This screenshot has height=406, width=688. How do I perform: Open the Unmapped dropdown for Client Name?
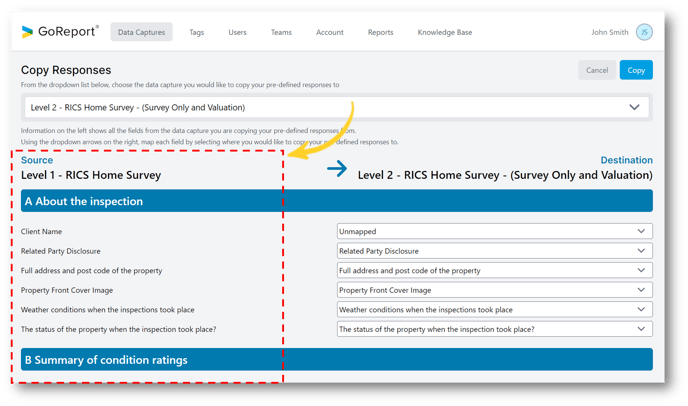tap(494, 231)
